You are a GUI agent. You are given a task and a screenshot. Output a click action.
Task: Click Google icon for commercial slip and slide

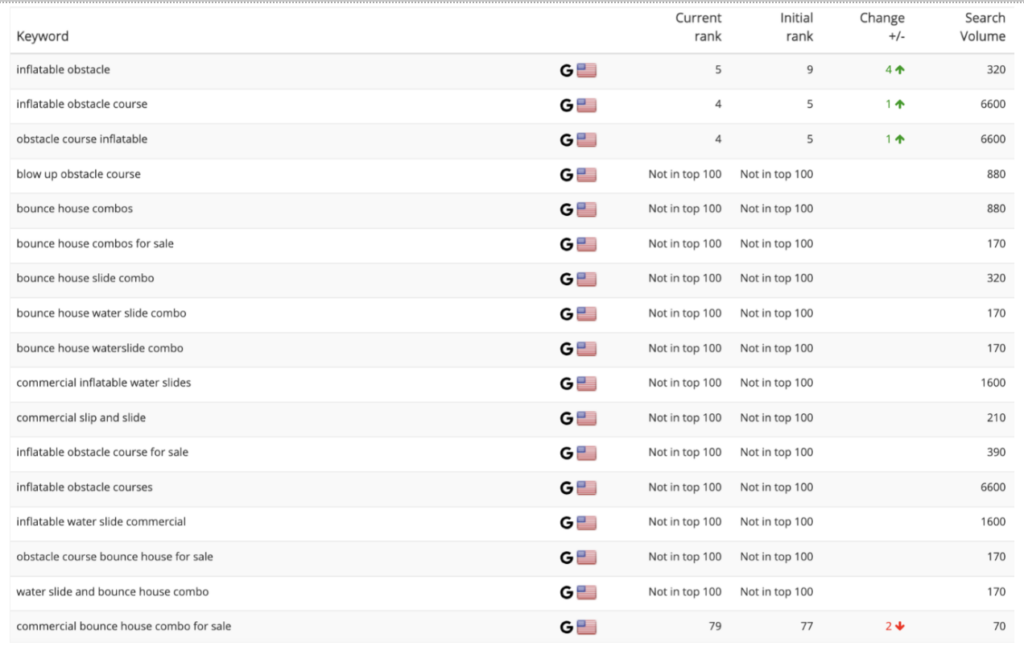566,419
